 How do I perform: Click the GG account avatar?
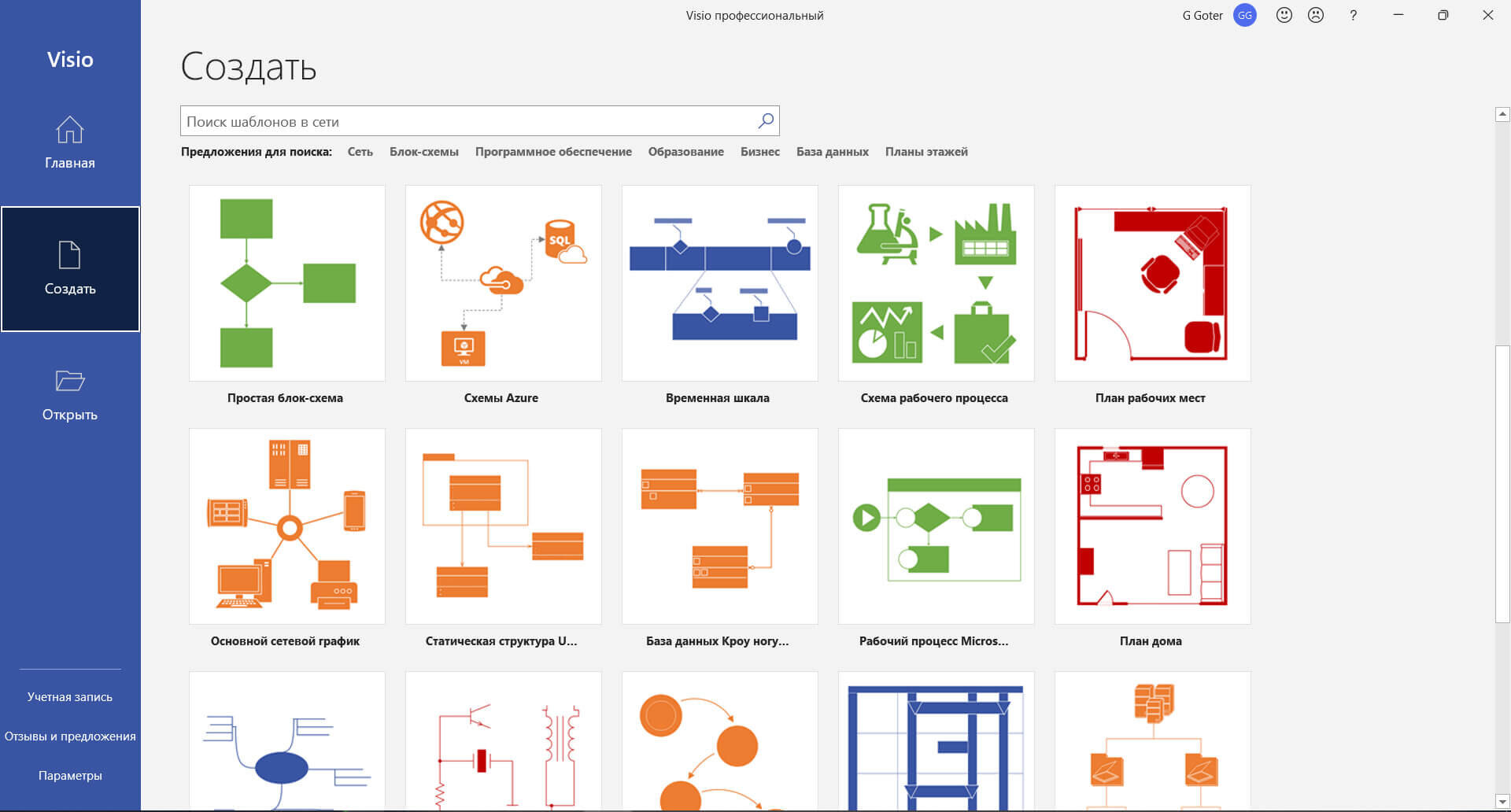coord(1245,15)
